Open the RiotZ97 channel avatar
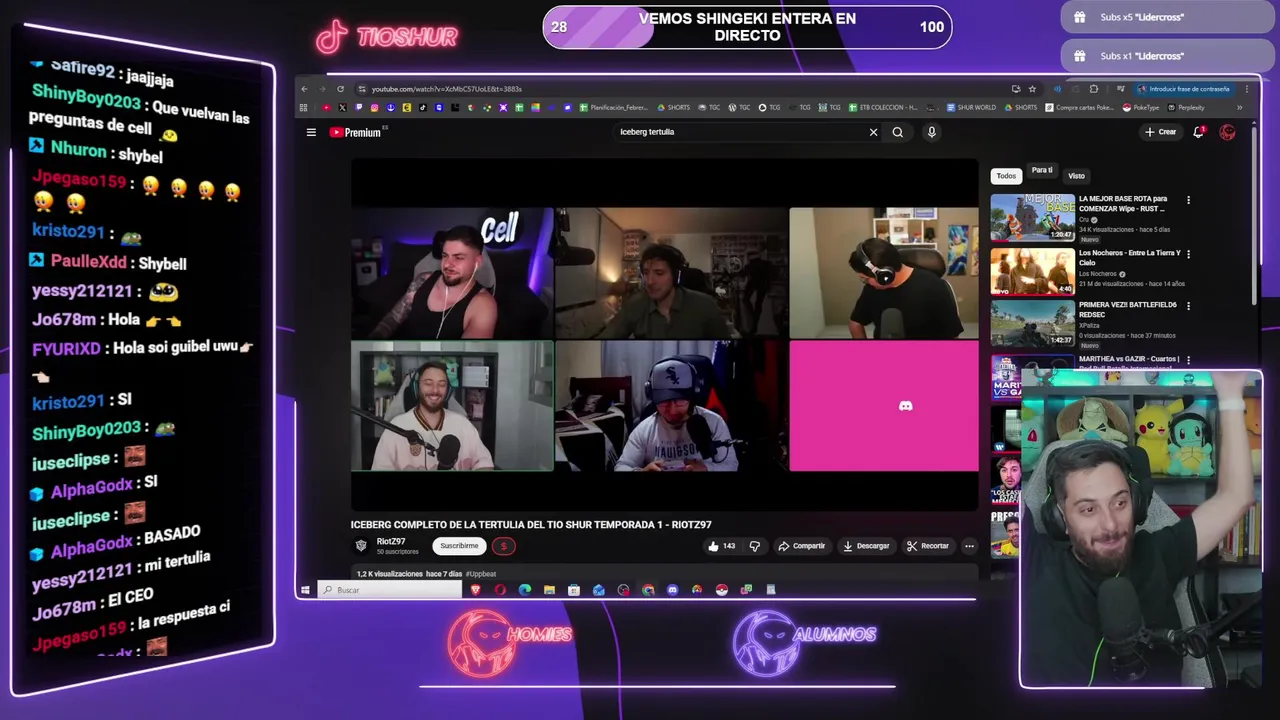Screen dimensions: 1280x720 (361, 545)
